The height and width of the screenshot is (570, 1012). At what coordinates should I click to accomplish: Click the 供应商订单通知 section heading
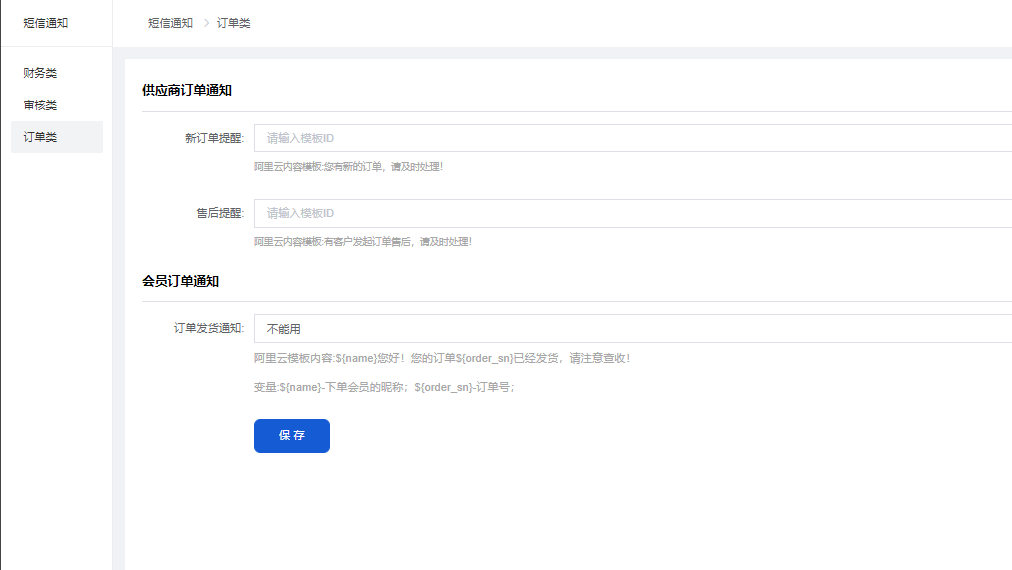click(x=187, y=90)
